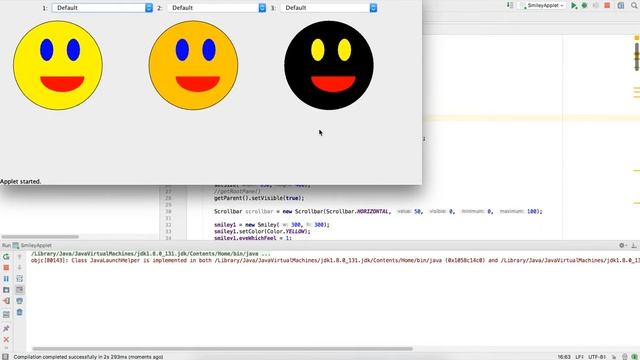
Task: Toggle the read-only lock icon in status bar
Action: tap(614, 357)
